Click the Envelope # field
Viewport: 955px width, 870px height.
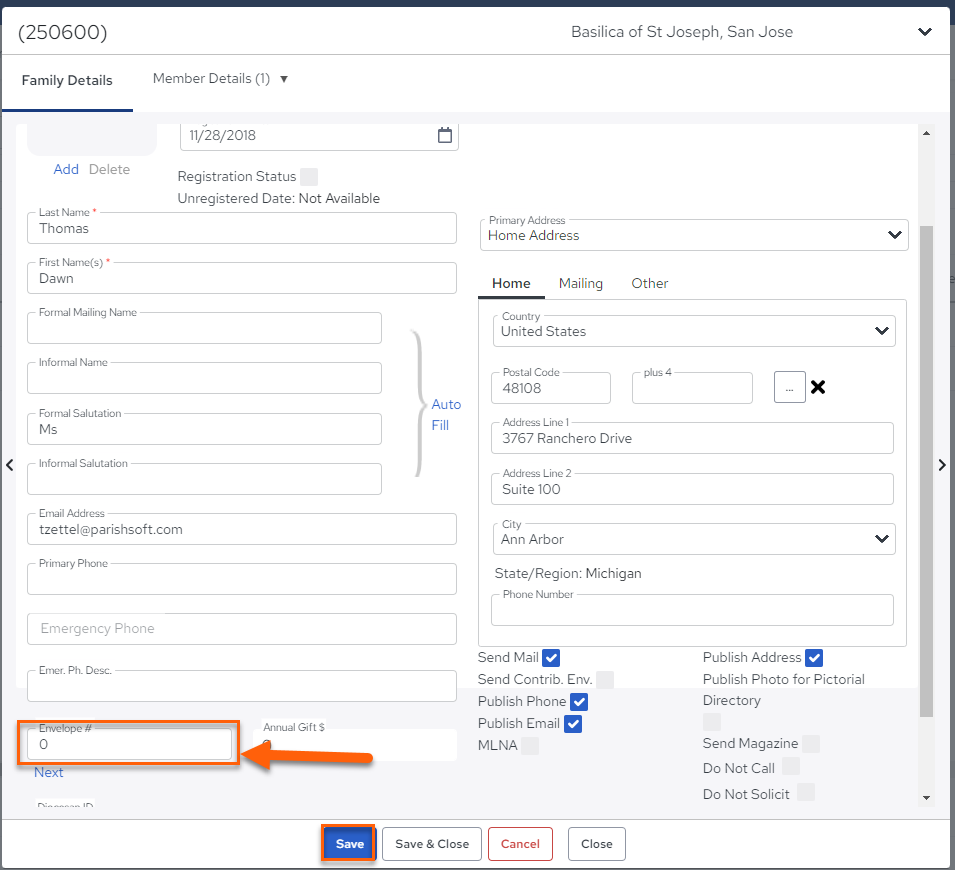129,744
